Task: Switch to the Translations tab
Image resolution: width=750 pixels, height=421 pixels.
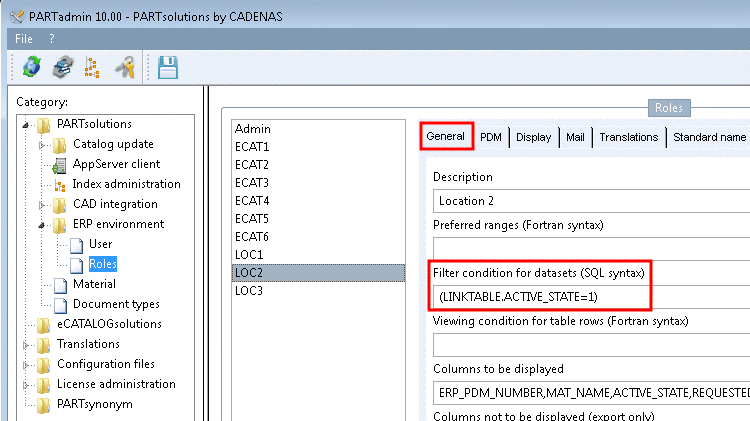Action: point(629,137)
